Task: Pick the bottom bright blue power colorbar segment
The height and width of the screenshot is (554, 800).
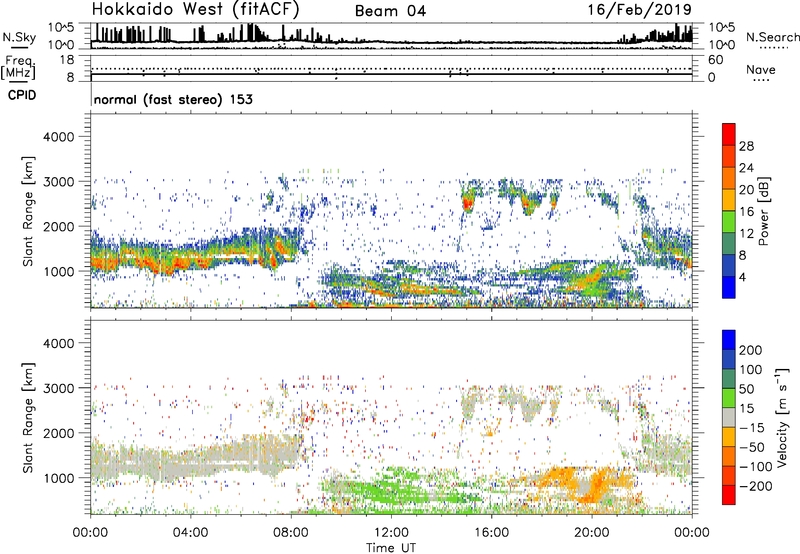Action: pos(729,288)
